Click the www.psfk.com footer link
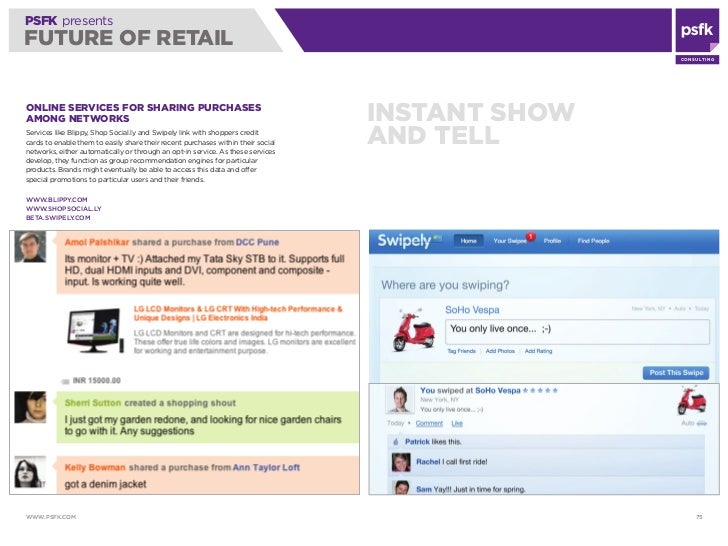Screen dimensions: 728x546 tap(51, 517)
